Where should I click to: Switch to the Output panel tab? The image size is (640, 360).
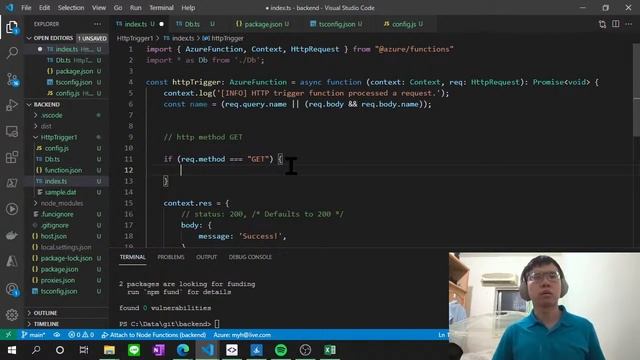click(207, 257)
